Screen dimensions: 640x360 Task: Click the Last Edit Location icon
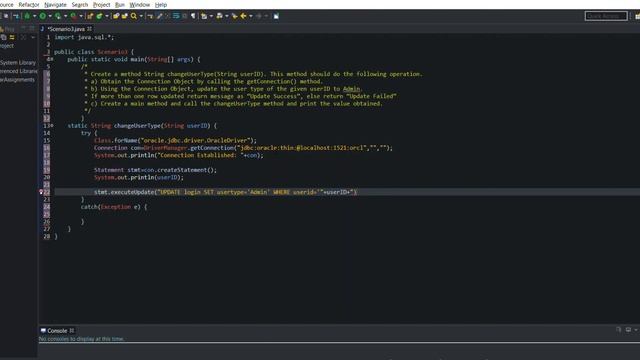coord(235,16)
